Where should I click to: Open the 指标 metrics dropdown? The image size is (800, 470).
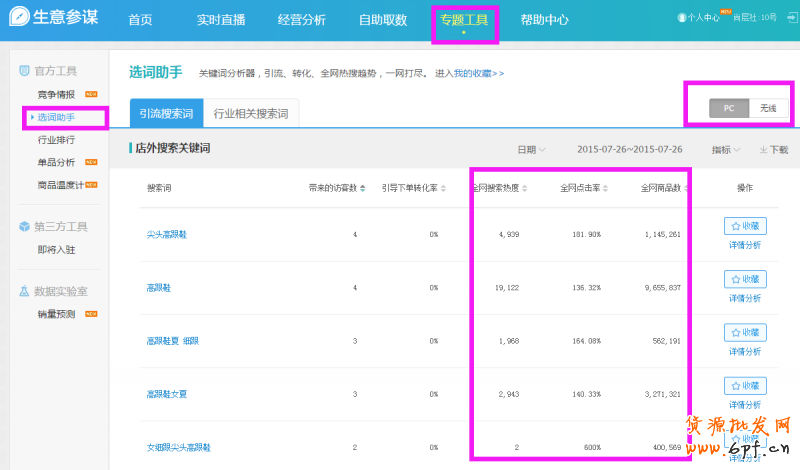(x=725, y=149)
